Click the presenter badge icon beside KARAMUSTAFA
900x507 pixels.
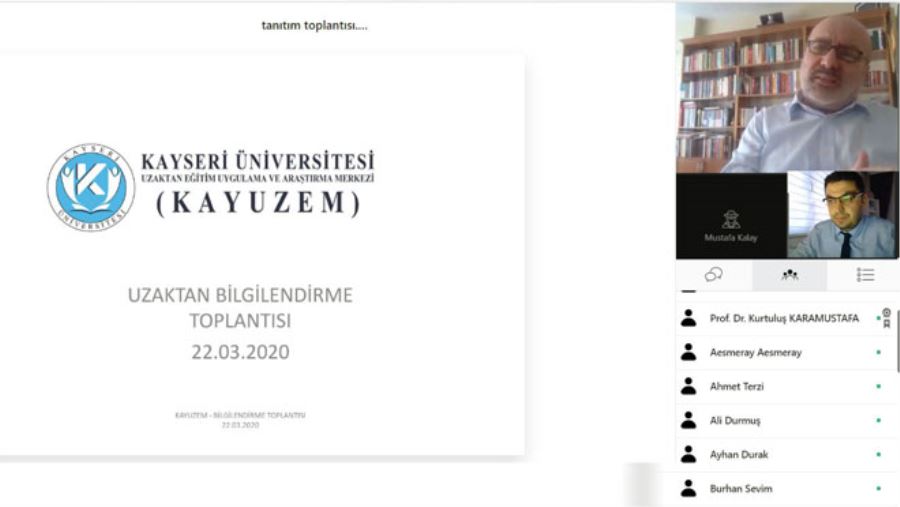click(886, 318)
